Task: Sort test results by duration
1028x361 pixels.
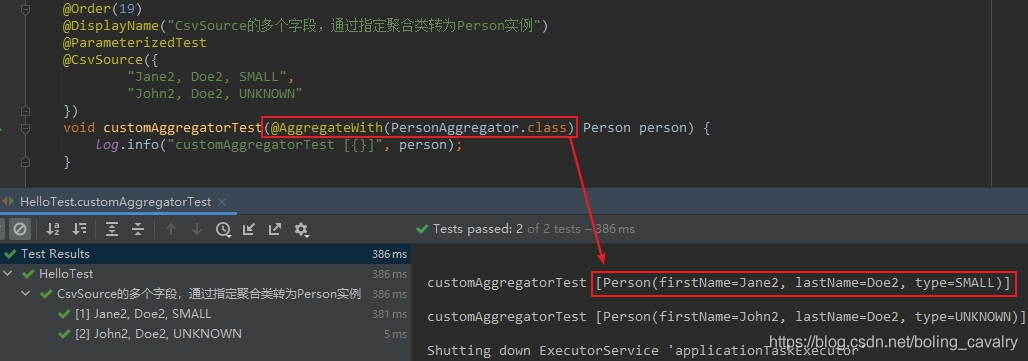Action: pyautogui.click(x=79, y=229)
